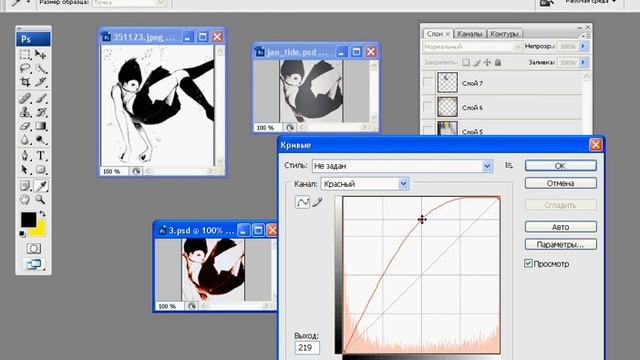640x360 pixels.
Task: Switch to the Каналы tab
Action: (x=470, y=34)
